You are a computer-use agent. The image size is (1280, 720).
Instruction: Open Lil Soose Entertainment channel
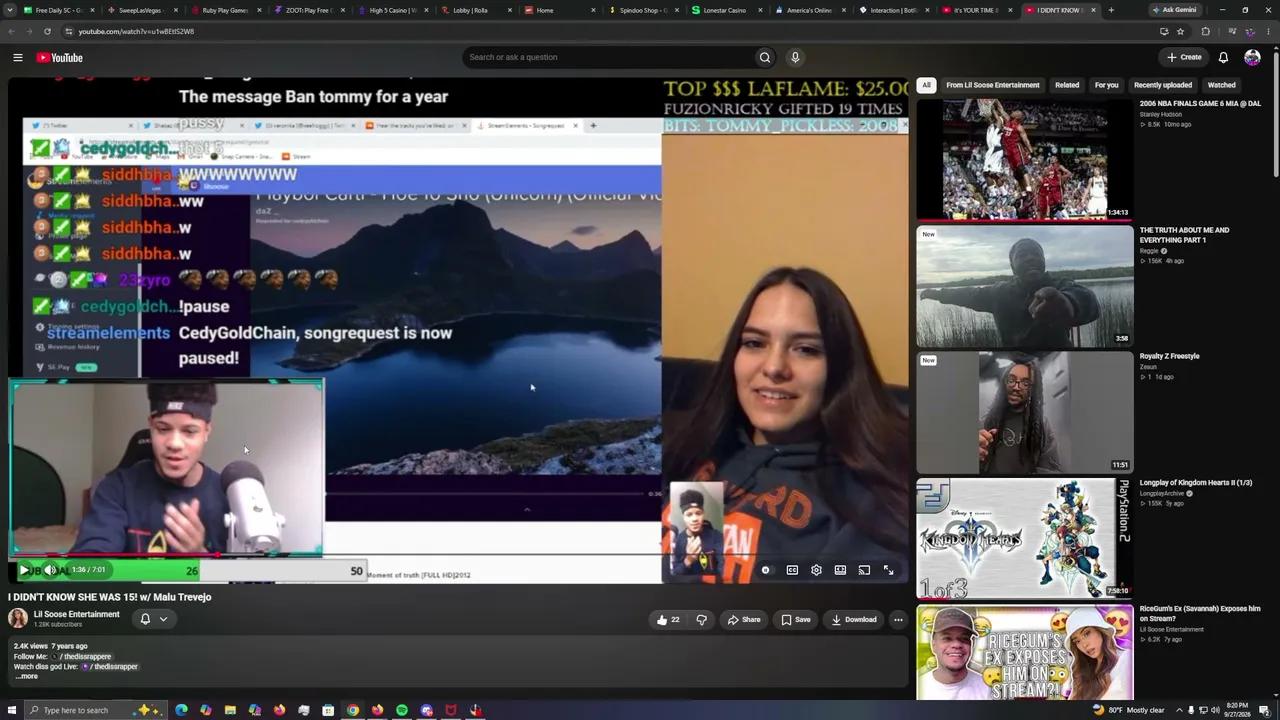click(x=76, y=614)
